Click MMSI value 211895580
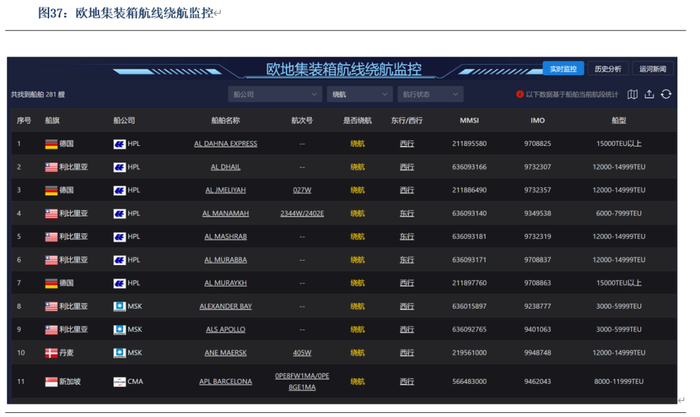Image resolution: width=700 pixels, height=417 pixels. point(469,144)
